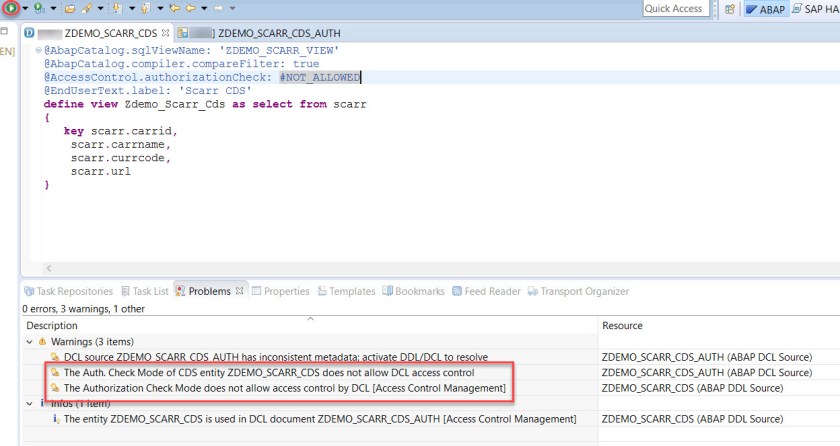Click the search pencil toolbar icon
This screenshot has height=446, width=840.
[86, 9]
